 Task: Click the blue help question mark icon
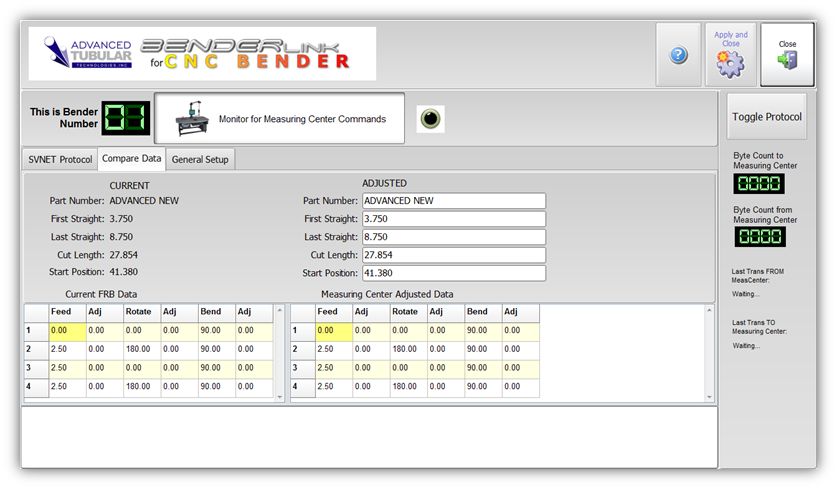679,55
